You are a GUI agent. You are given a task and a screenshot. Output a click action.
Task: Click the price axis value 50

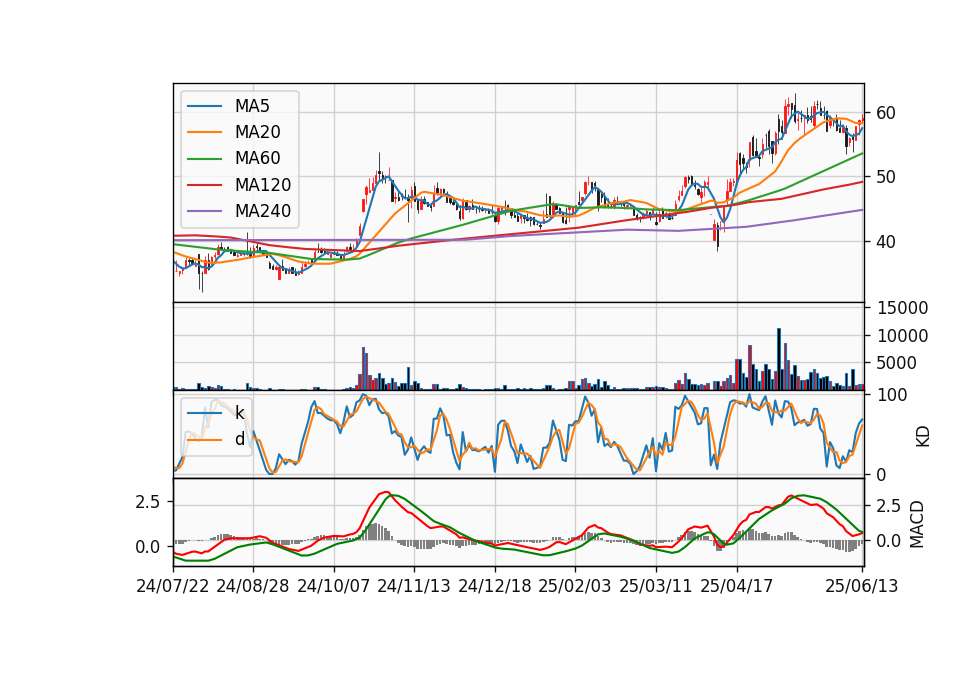click(x=886, y=178)
